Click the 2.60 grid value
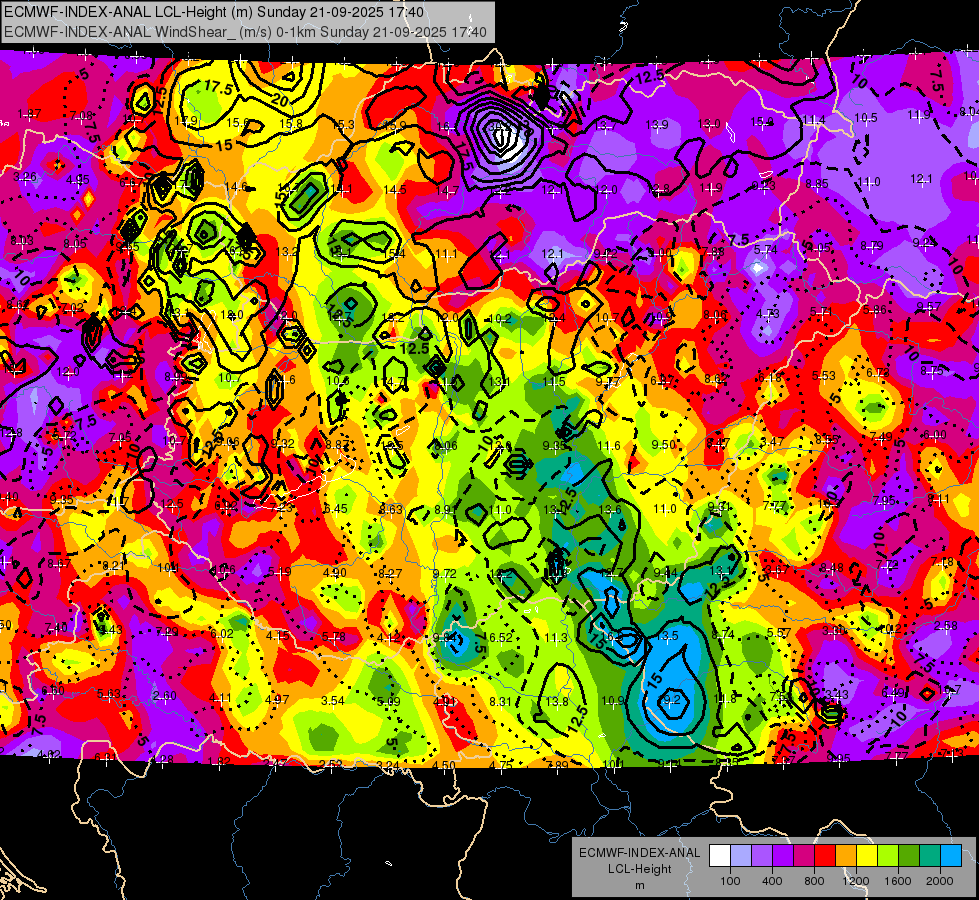The width and height of the screenshot is (979, 900). click(164, 696)
